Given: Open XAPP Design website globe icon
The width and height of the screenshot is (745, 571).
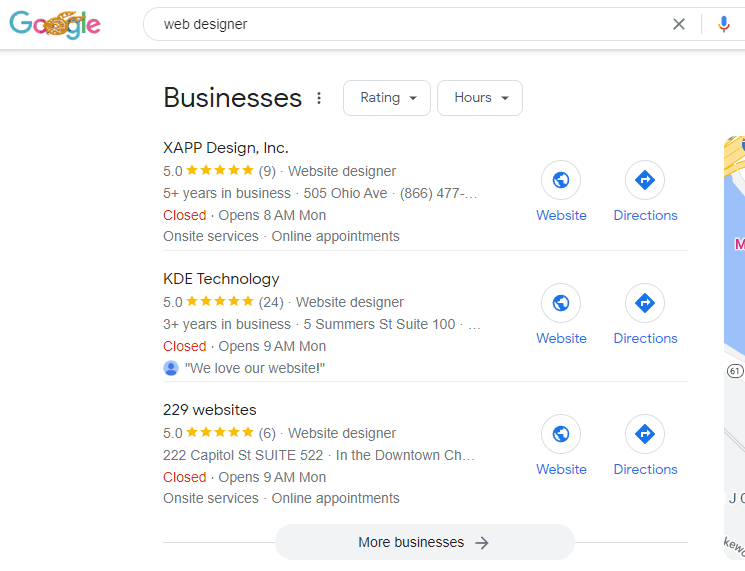Looking at the screenshot, I should [561, 181].
